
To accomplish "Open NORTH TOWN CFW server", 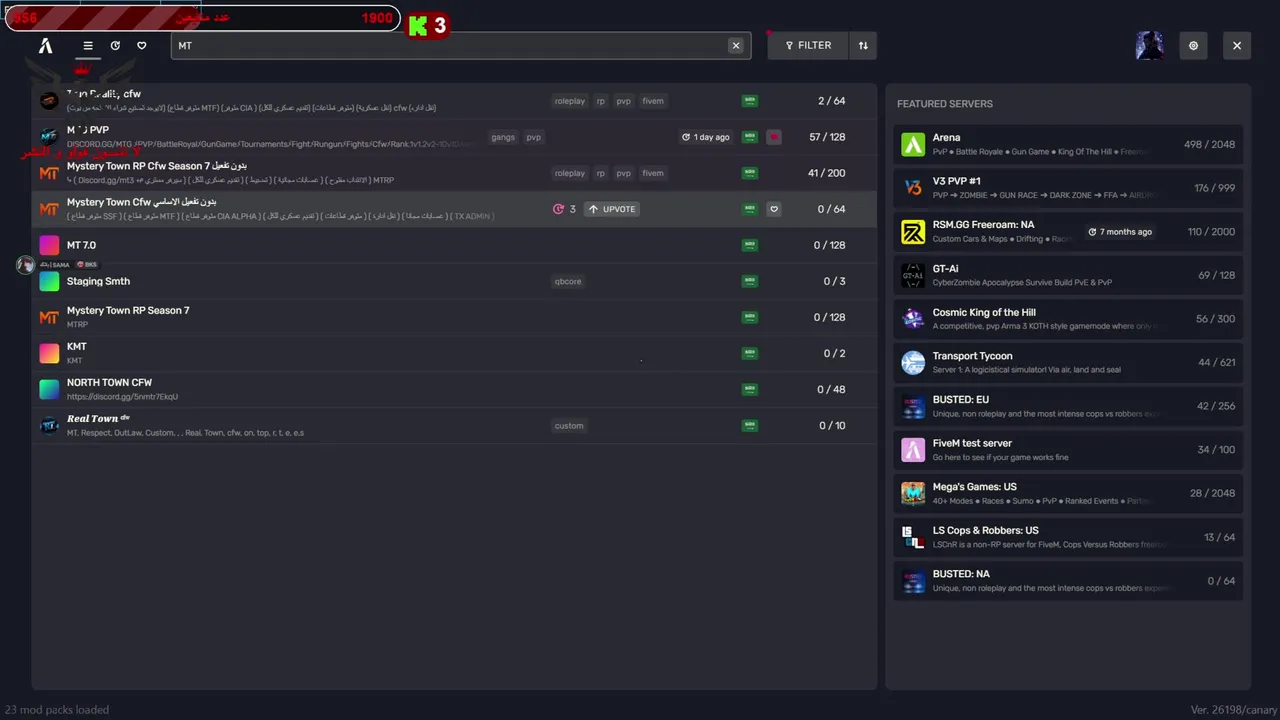I will coord(454,389).
